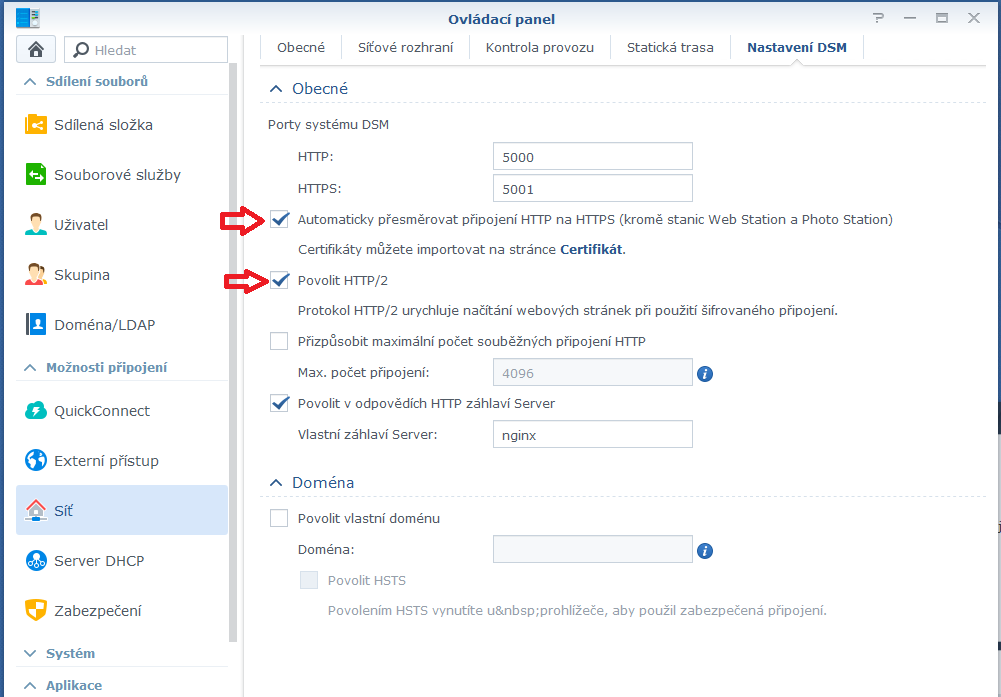Toggle automatic HTTP to HTTPS redirect checkbox
Screen dimensions: 1001x697
279,219
